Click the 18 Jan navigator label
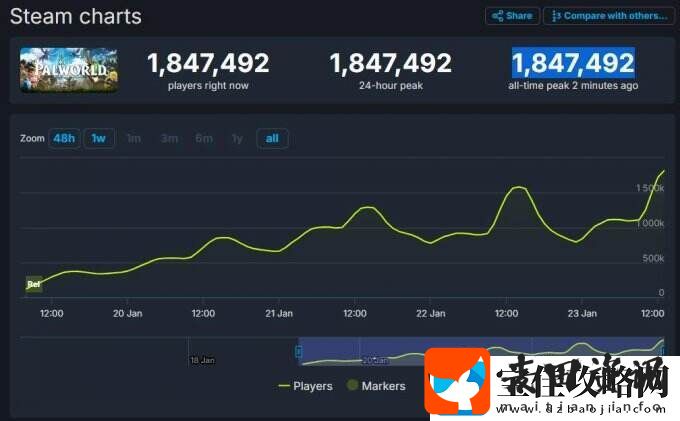 coord(202,360)
